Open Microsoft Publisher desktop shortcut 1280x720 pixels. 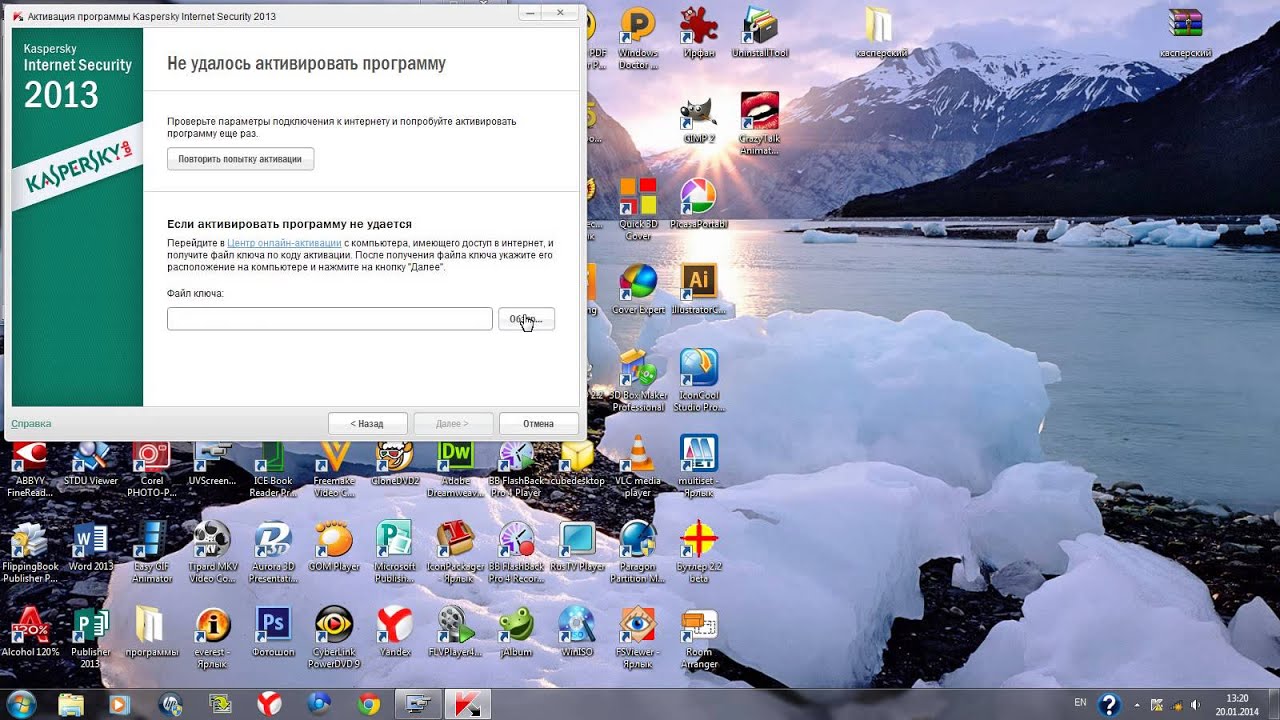[394, 553]
